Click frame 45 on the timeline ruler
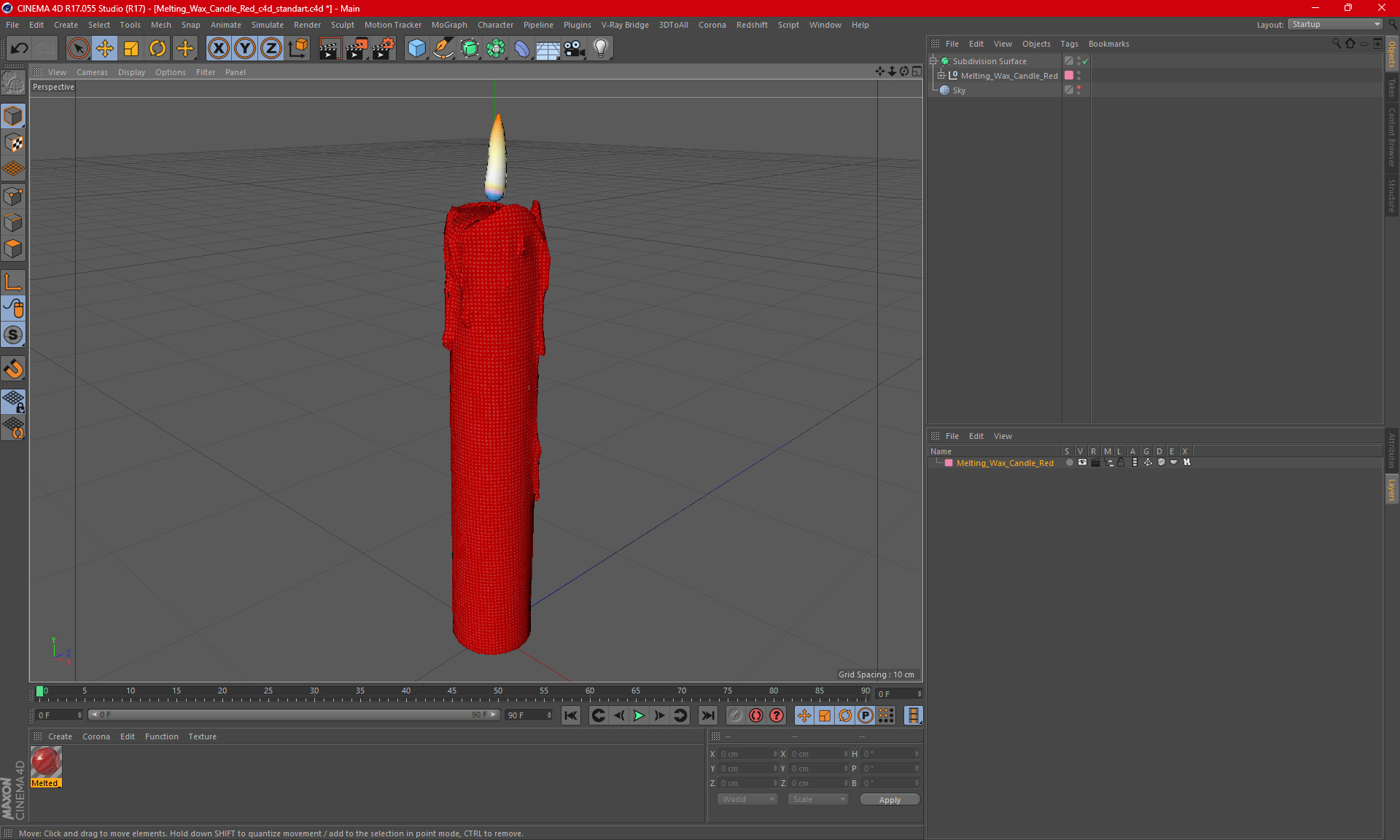Screen dimensions: 1400x840 pyautogui.click(x=452, y=691)
